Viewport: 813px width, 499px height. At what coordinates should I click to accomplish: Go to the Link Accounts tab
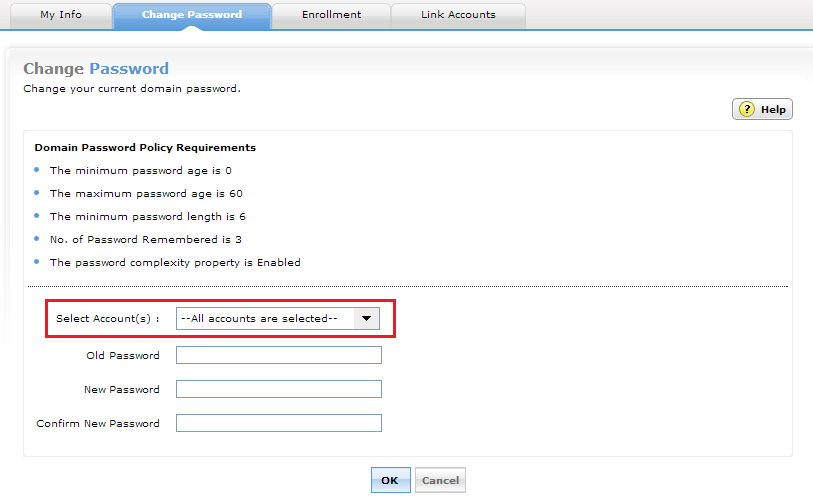[x=457, y=15]
